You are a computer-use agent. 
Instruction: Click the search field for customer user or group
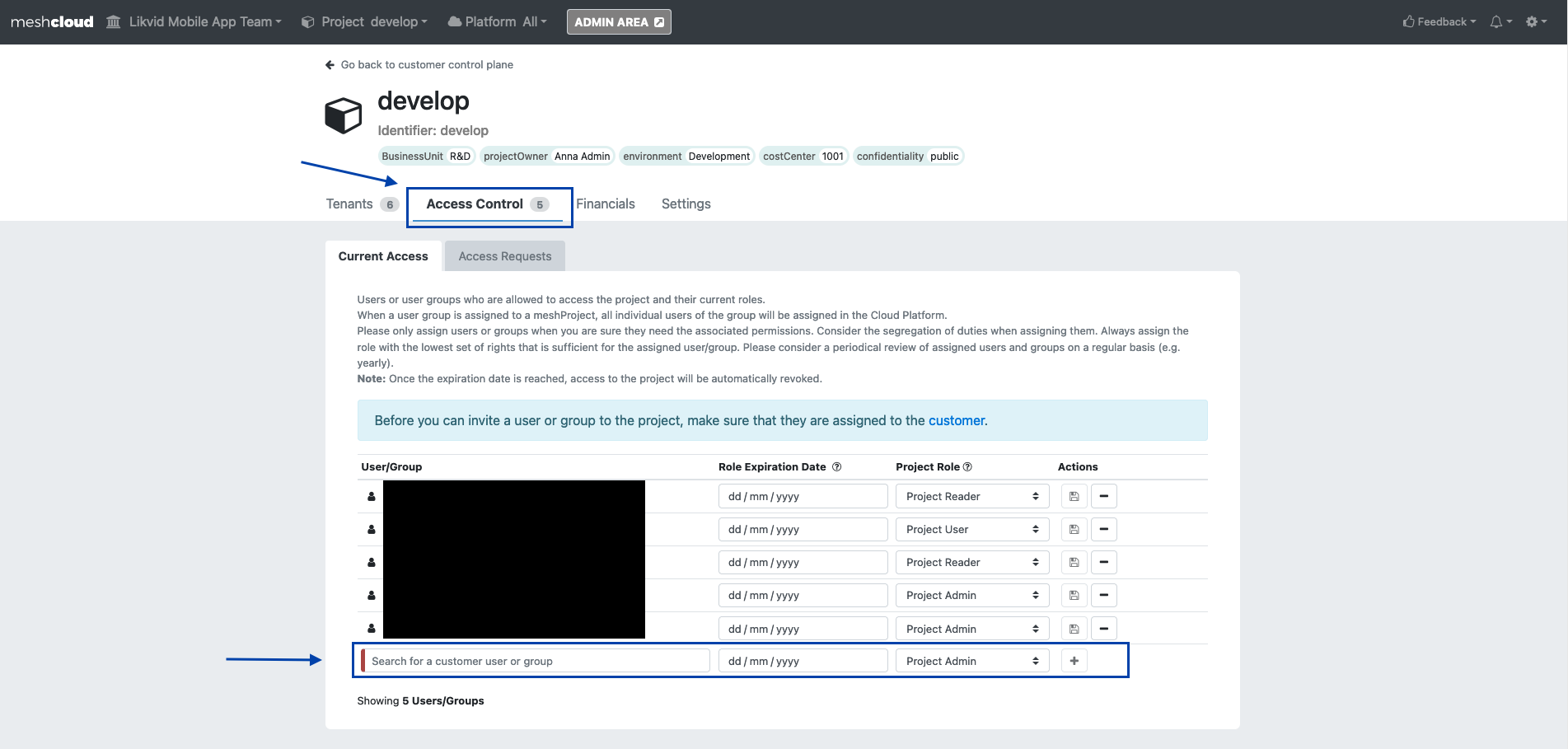pos(536,661)
